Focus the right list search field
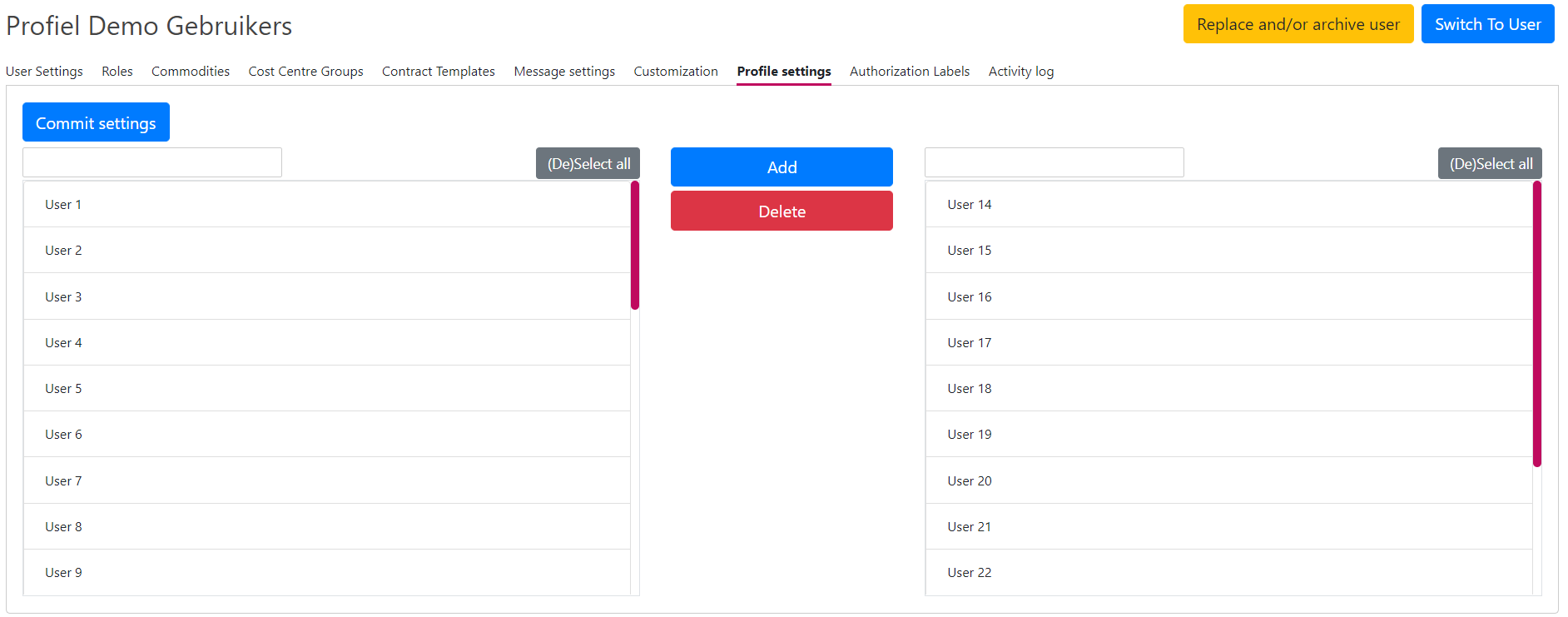The width and height of the screenshot is (1568, 617). (1054, 162)
